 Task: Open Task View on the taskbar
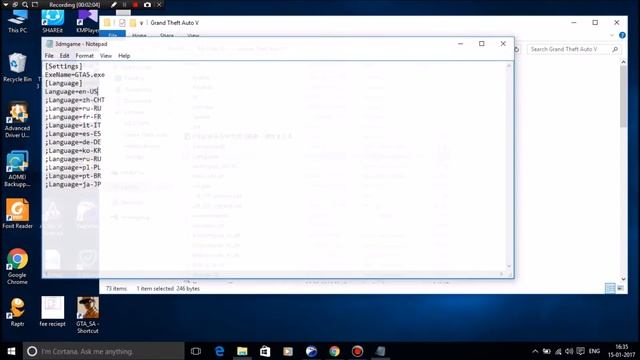click(196, 351)
